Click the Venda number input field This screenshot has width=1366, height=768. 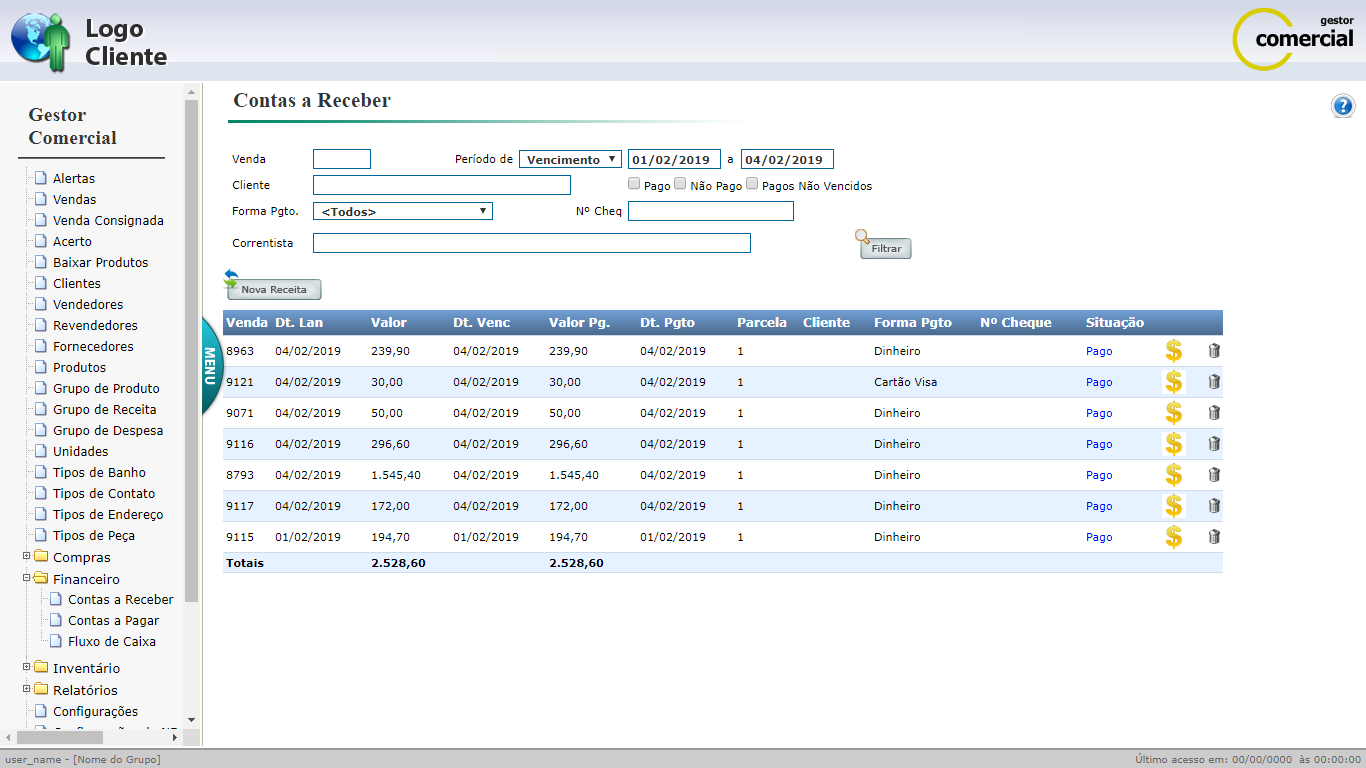342,159
